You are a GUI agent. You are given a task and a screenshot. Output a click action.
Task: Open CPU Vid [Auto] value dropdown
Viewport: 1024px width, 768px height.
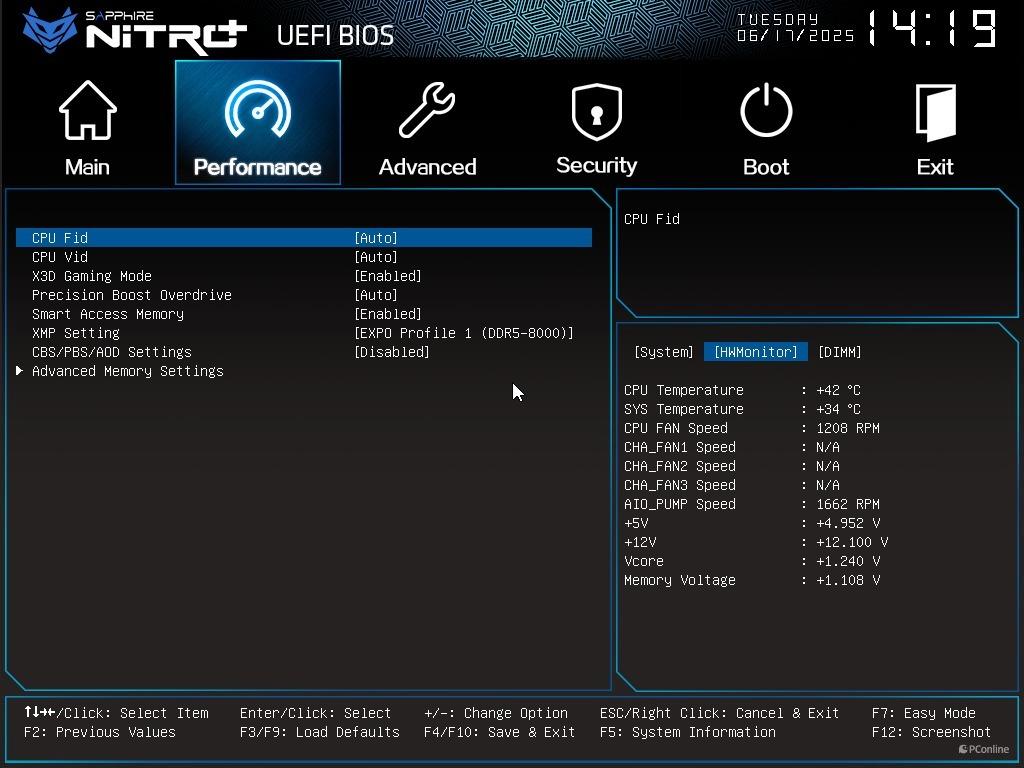click(x=376, y=257)
